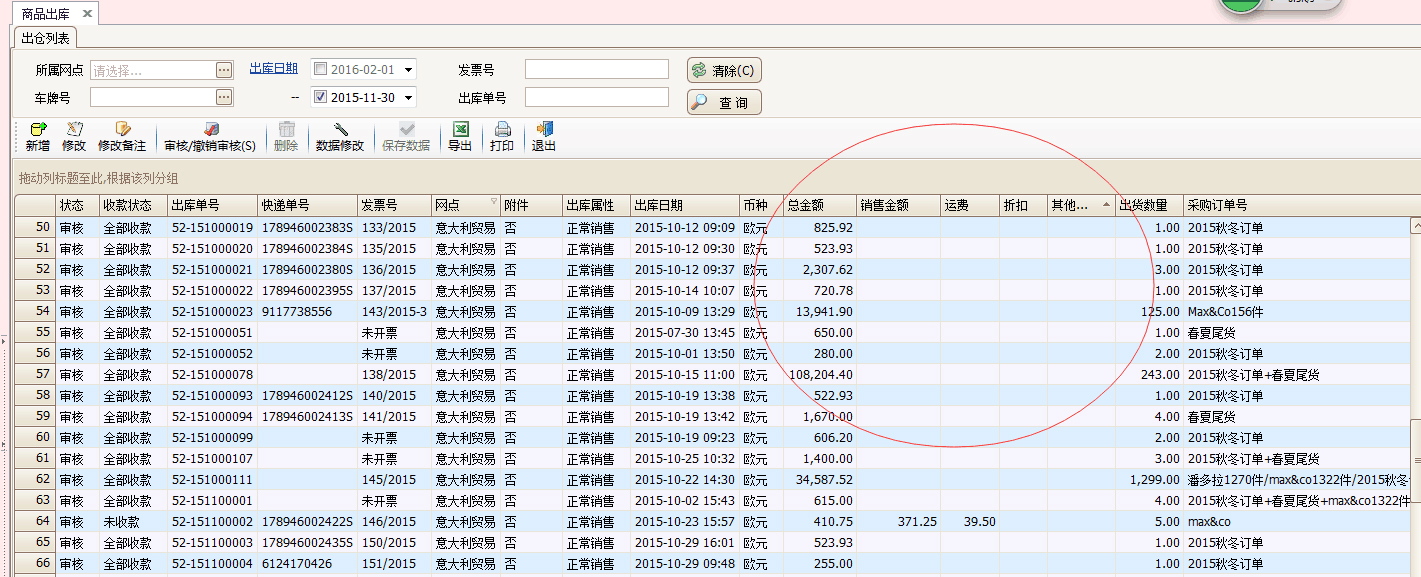The image size is (1421, 577).
Task: Open the 网点 column filter arrow
Action: tap(493, 201)
